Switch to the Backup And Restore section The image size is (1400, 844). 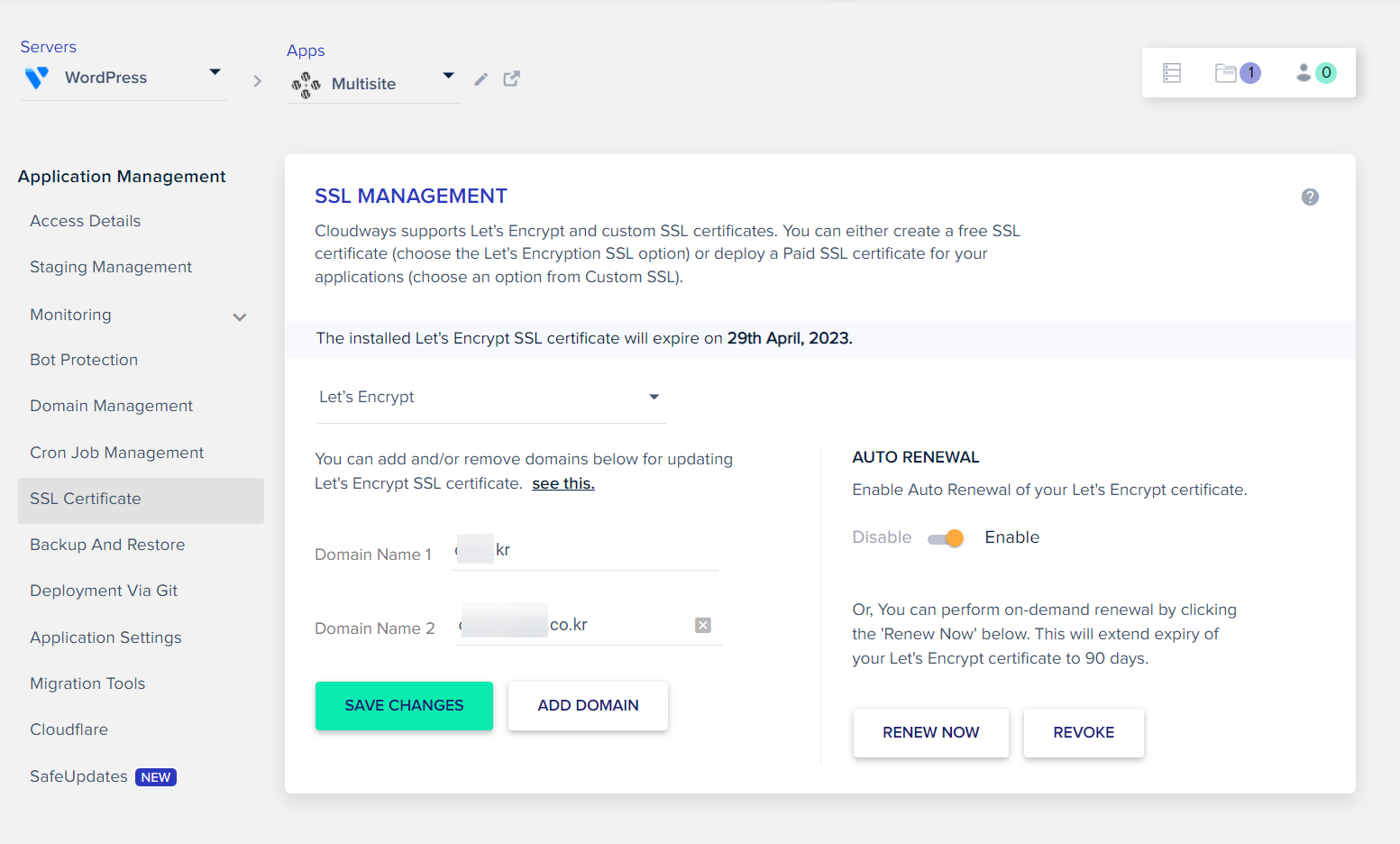106,545
